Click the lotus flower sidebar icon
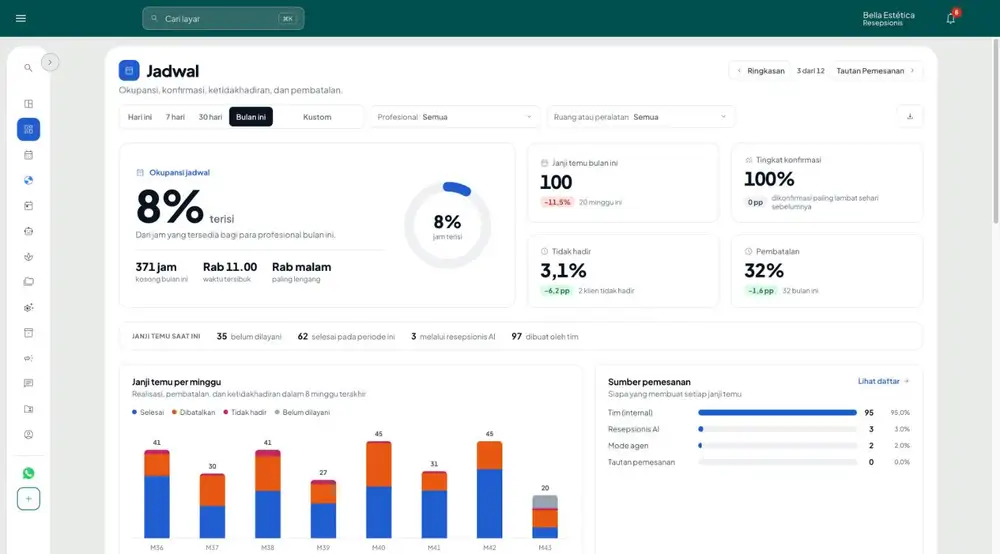1000x554 pixels. pos(28,257)
